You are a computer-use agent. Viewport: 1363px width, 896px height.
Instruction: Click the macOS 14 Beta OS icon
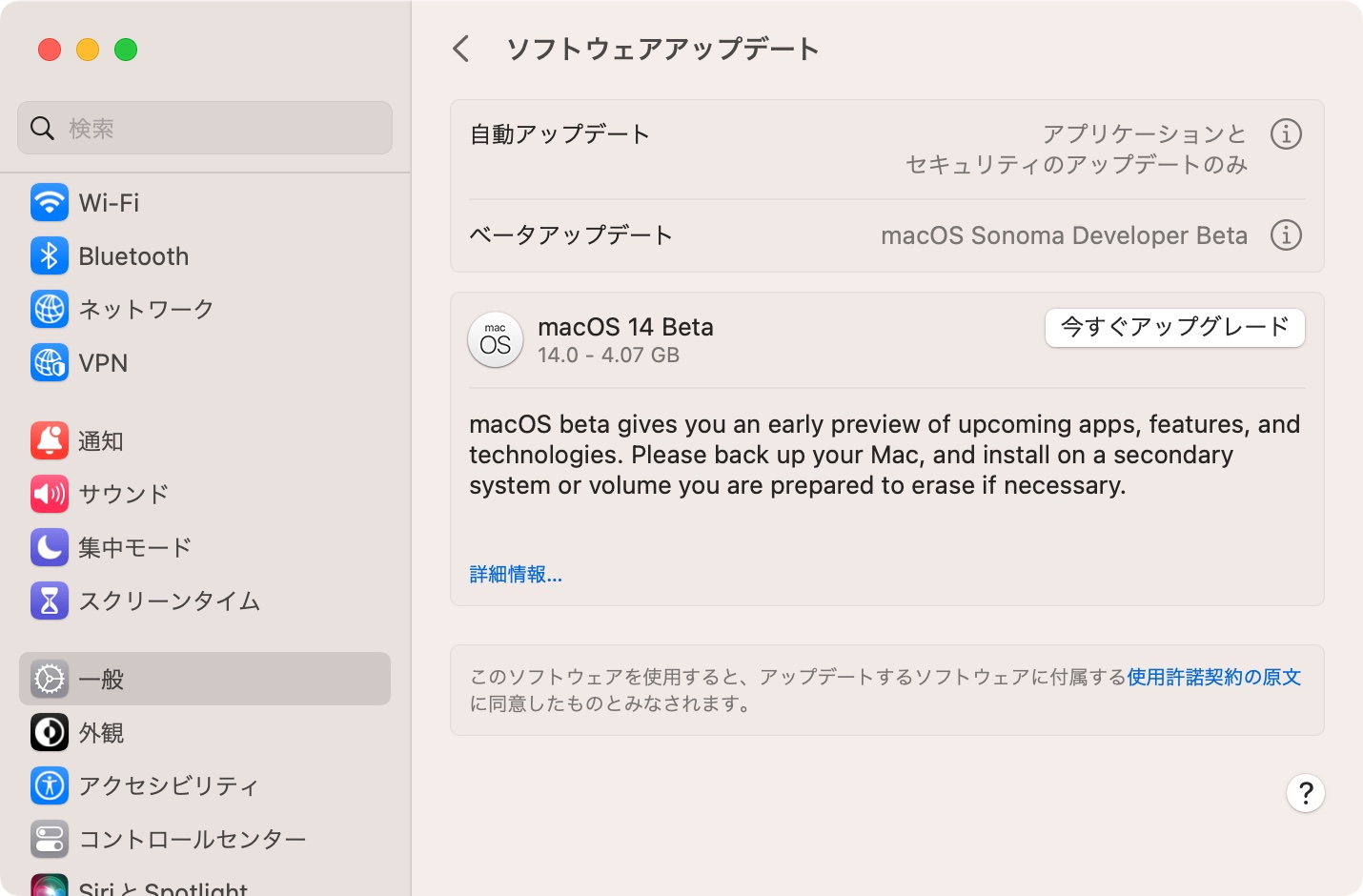point(496,340)
